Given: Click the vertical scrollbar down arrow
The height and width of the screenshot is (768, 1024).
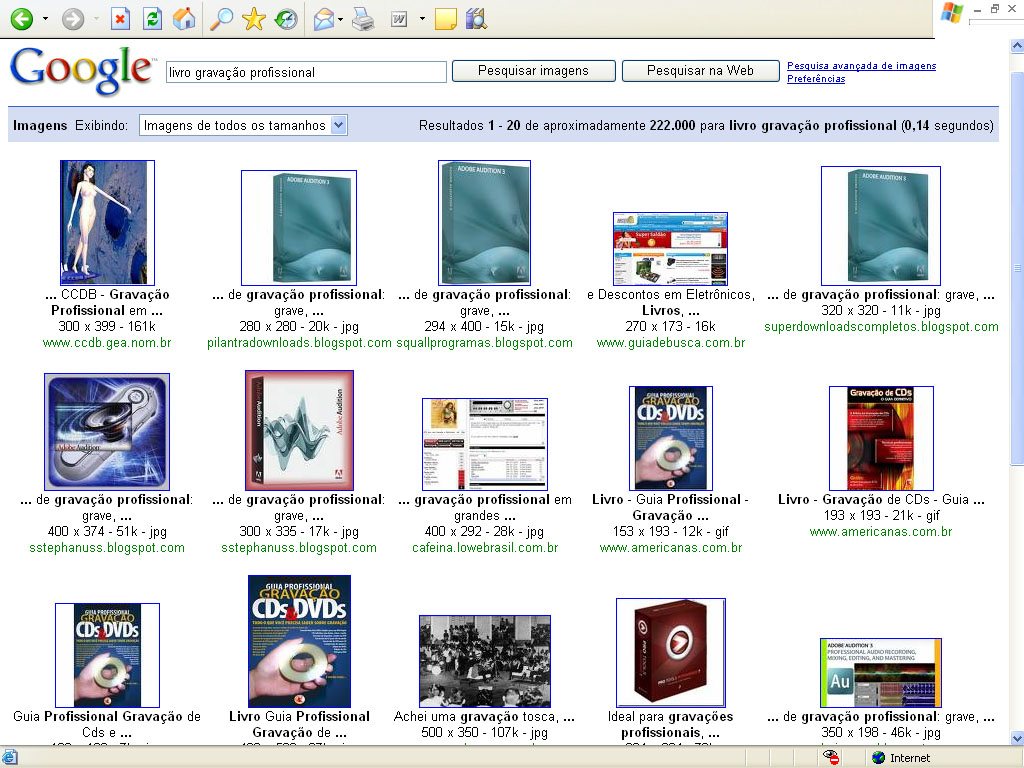Looking at the screenshot, I should pos(1016,739).
